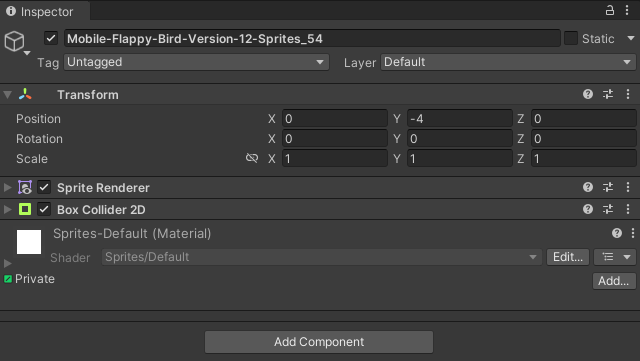640x361 pixels.
Task: Click the Rotation Y field
Action: click(x=460, y=138)
